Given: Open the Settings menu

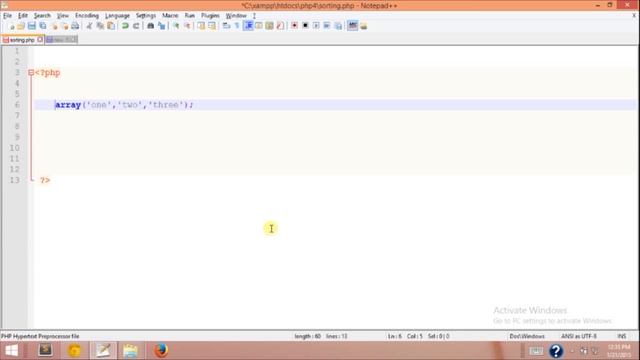Looking at the screenshot, I should click(146, 16).
